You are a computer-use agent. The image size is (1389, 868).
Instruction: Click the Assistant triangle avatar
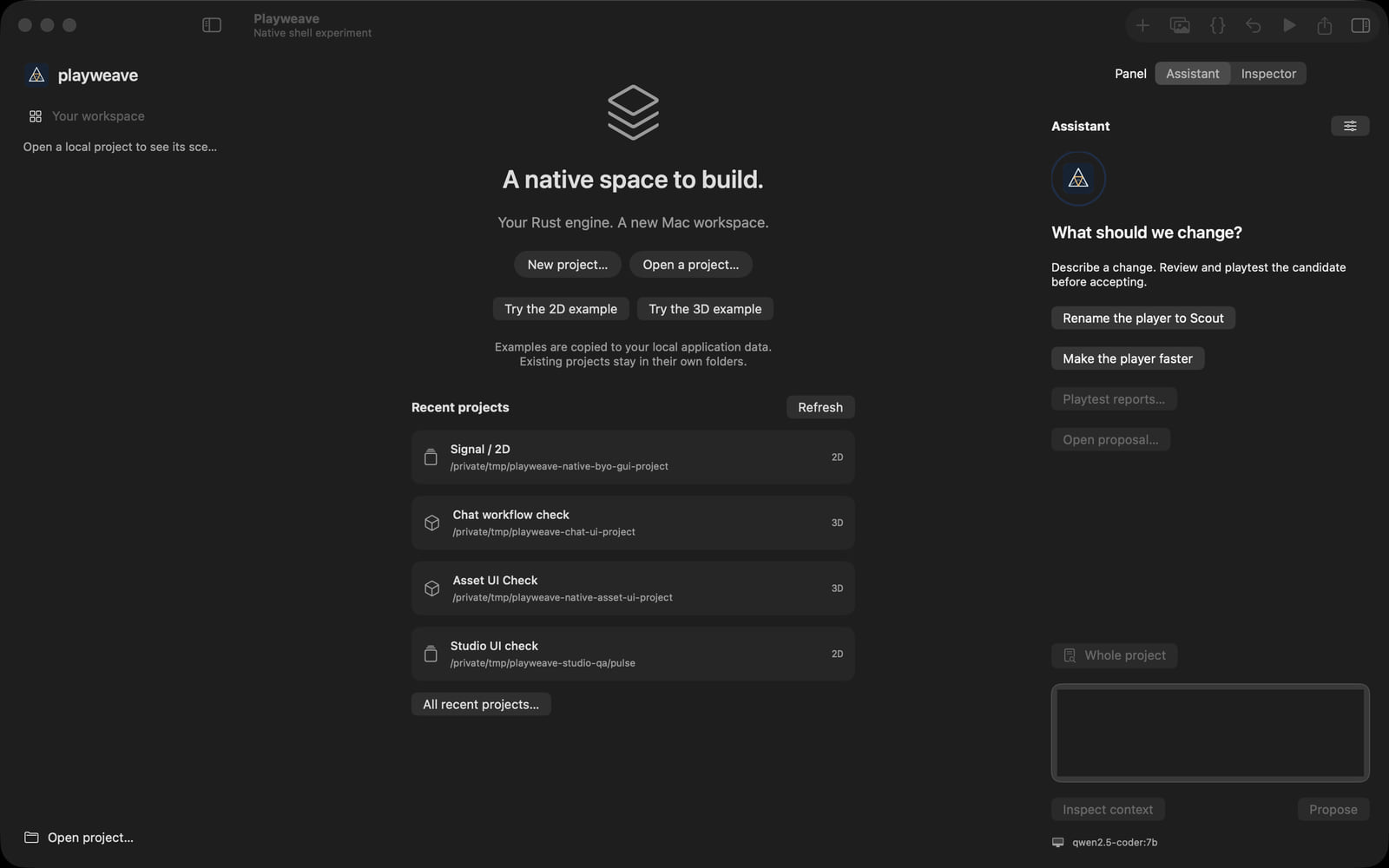pyautogui.click(x=1078, y=179)
